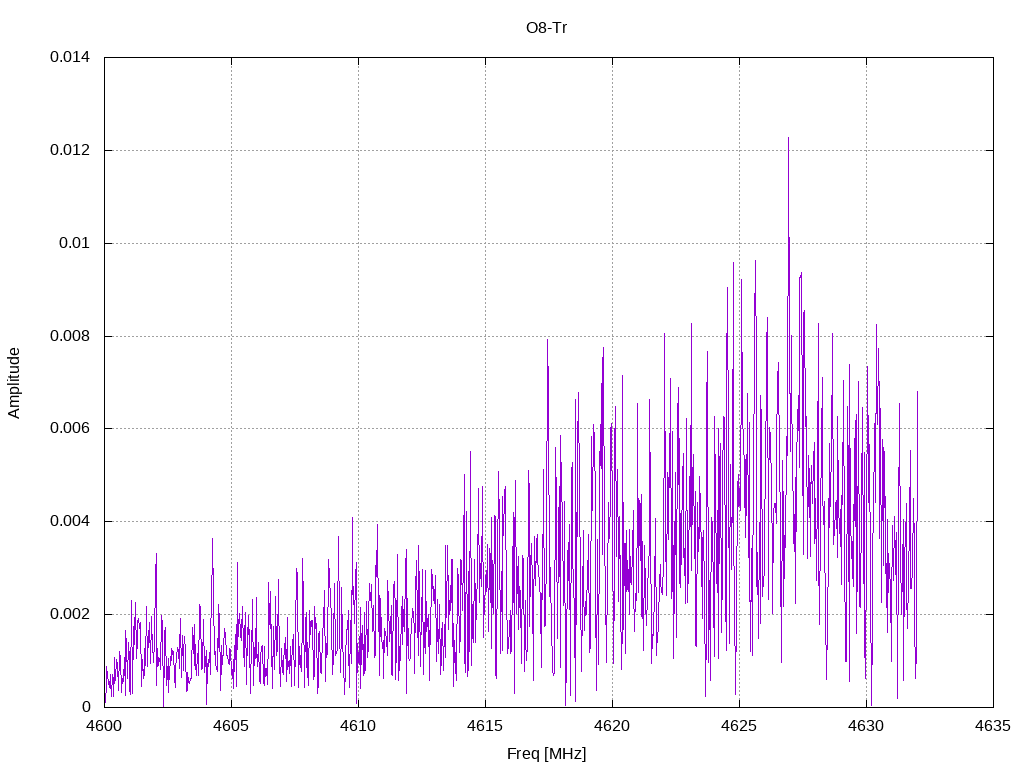Select the Amplitude y-axis label
The height and width of the screenshot is (768, 1024).
coord(14,383)
